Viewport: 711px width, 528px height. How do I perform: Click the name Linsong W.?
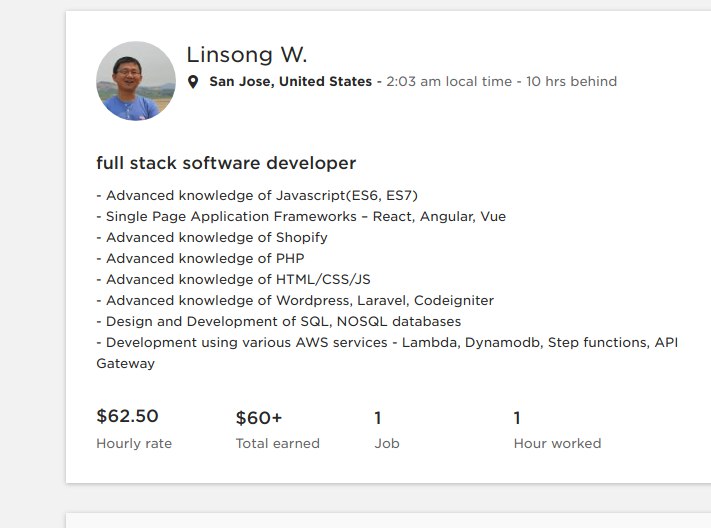coord(246,55)
